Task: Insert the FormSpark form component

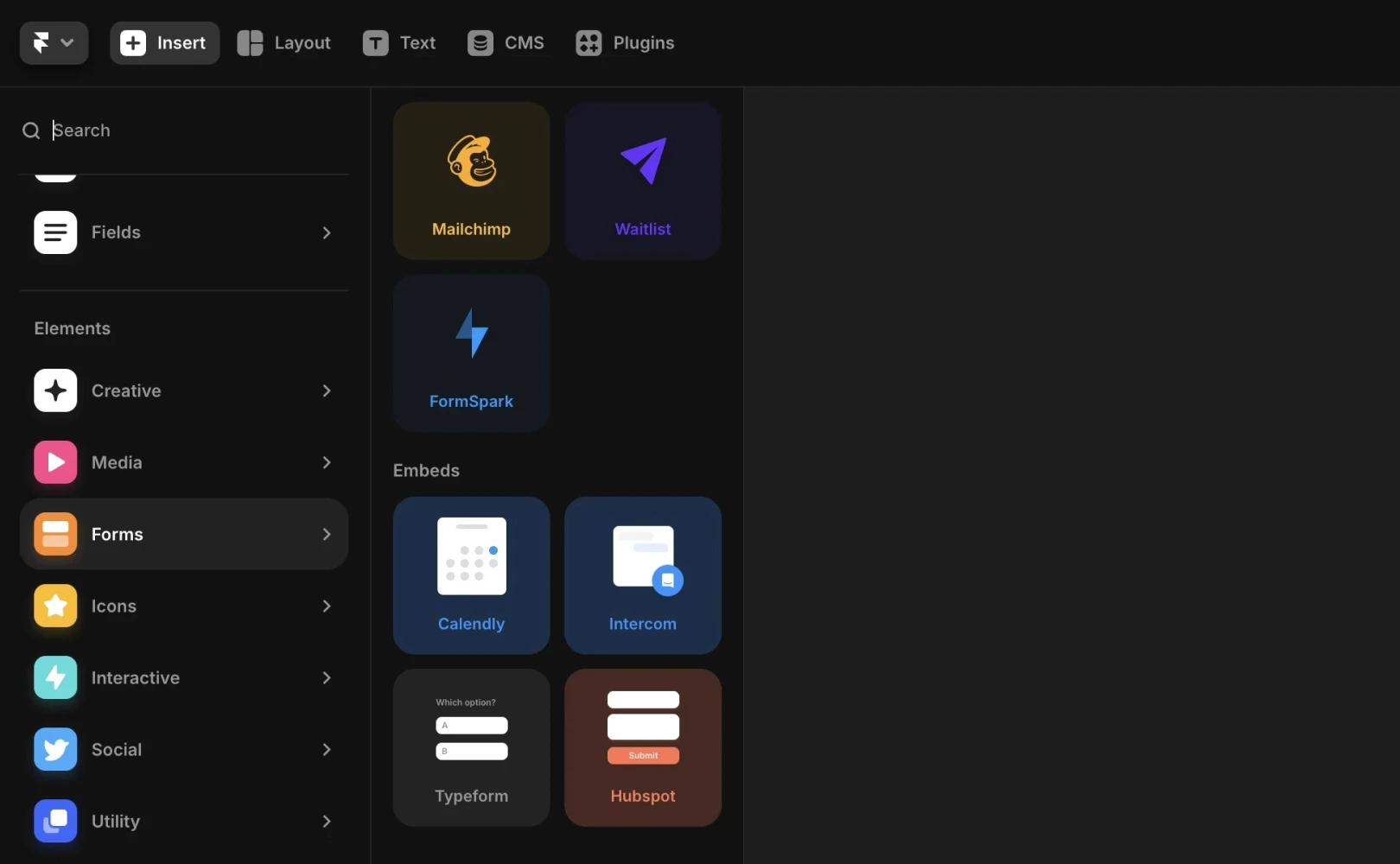Action: 471,353
